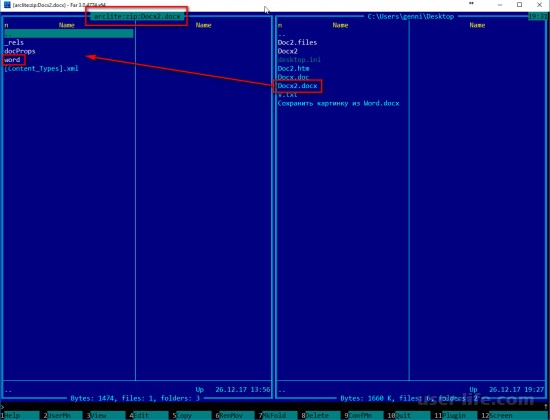
Task: Click the 1 Help key bar button
Action: click(20, 415)
